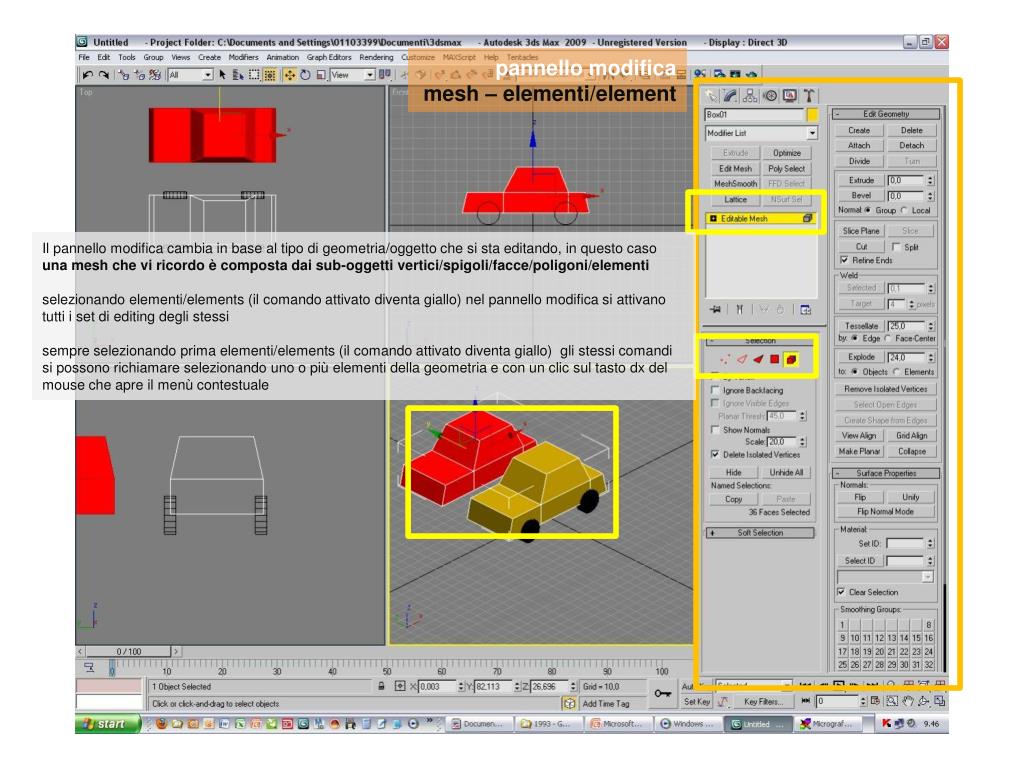
Task: Click the Make Planar button
Action: (x=859, y=451)
